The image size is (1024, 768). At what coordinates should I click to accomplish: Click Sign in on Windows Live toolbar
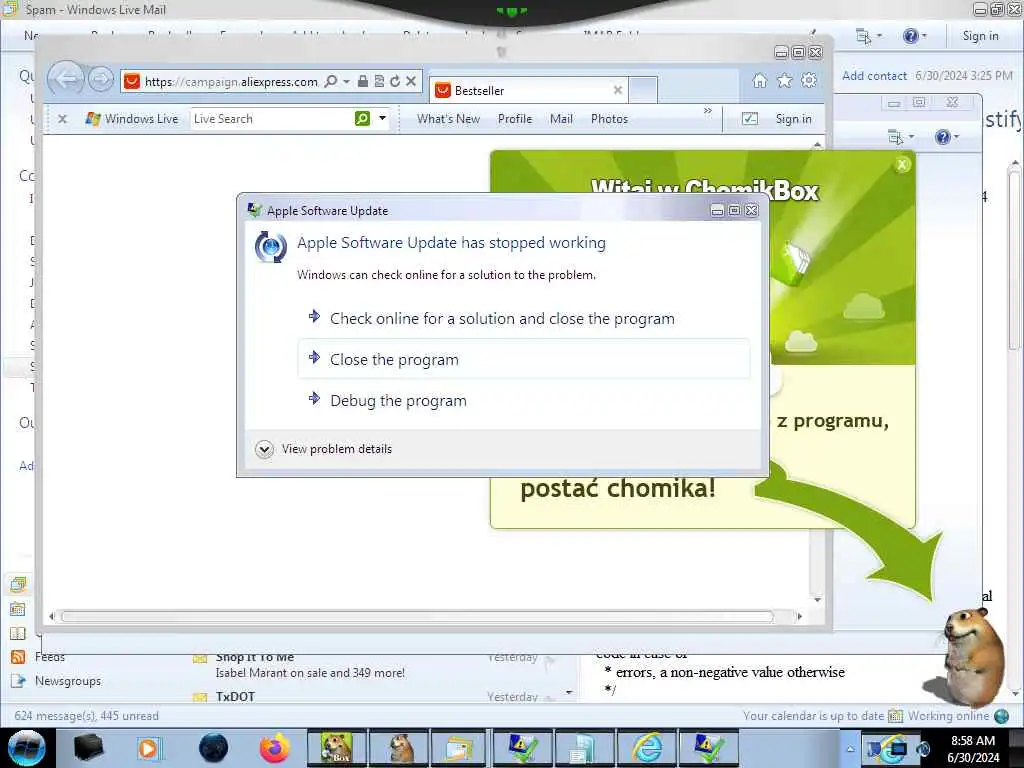pyautogui.click(x=793, y=119)
